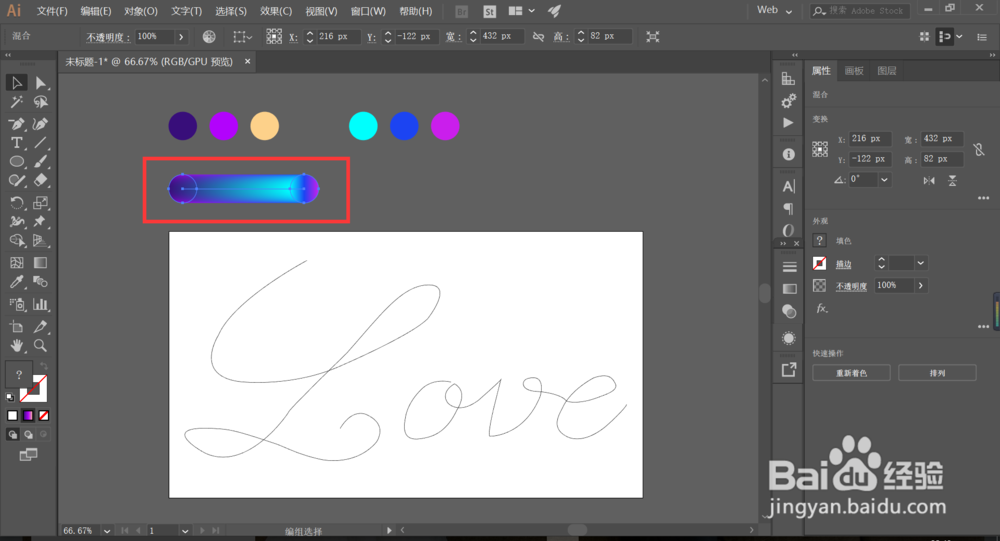Select the Eyedropper tool
The width and height of the screenshot is (1000, 541).
click(17, 282)
